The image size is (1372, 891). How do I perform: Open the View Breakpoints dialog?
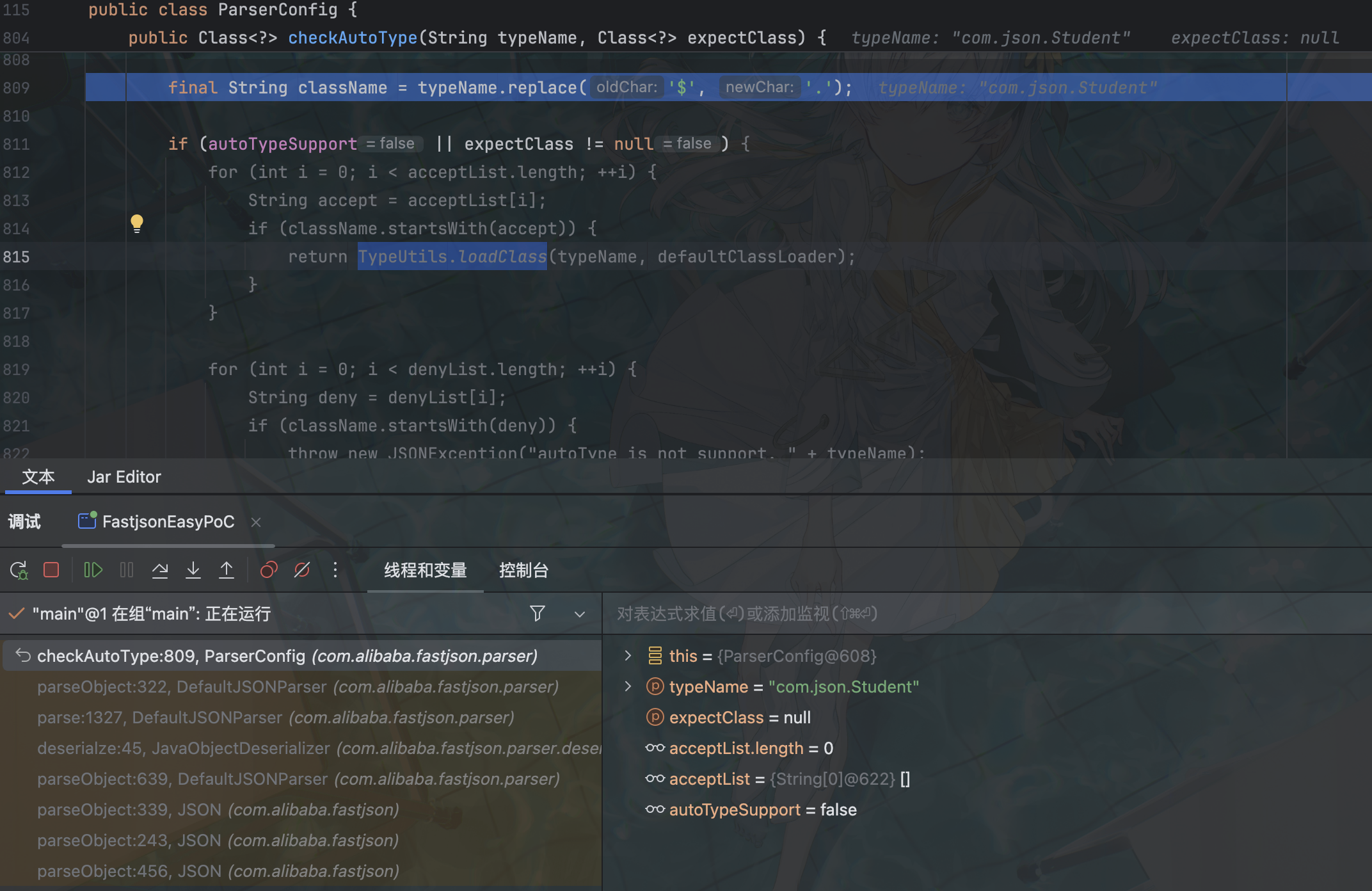point(269,570)
